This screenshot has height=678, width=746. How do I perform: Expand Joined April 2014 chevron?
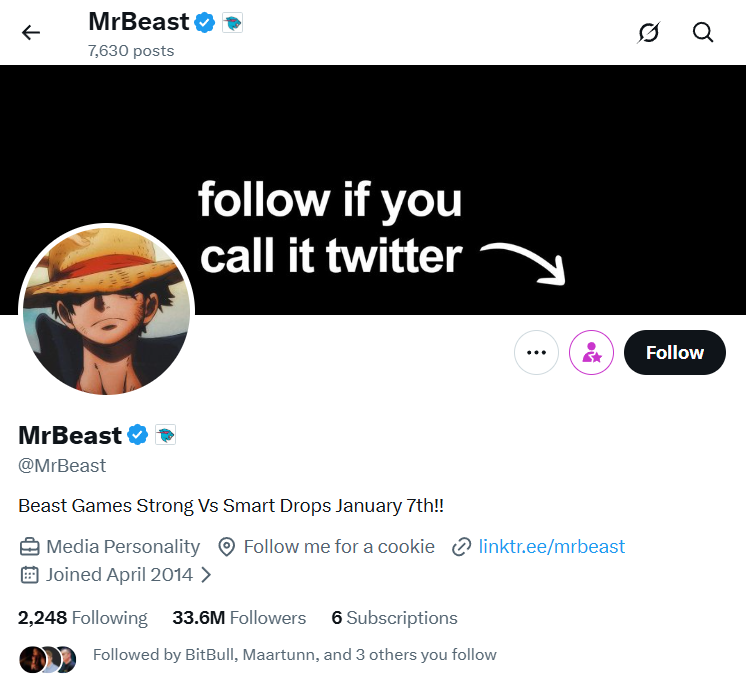coord(206,575)
